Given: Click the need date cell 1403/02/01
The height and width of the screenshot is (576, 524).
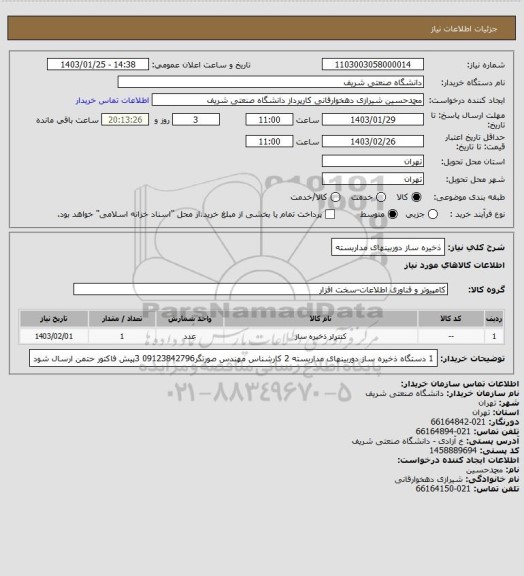Looking at the screenshot, I should [x=54, y=336].
